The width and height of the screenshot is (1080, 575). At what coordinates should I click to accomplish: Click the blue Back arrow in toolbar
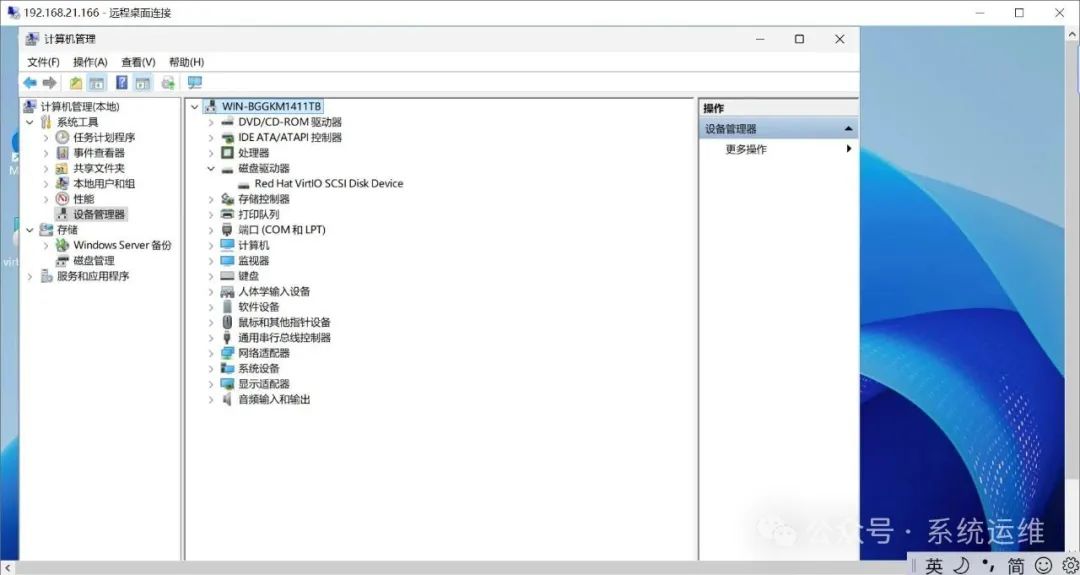[x=30, y=83]
